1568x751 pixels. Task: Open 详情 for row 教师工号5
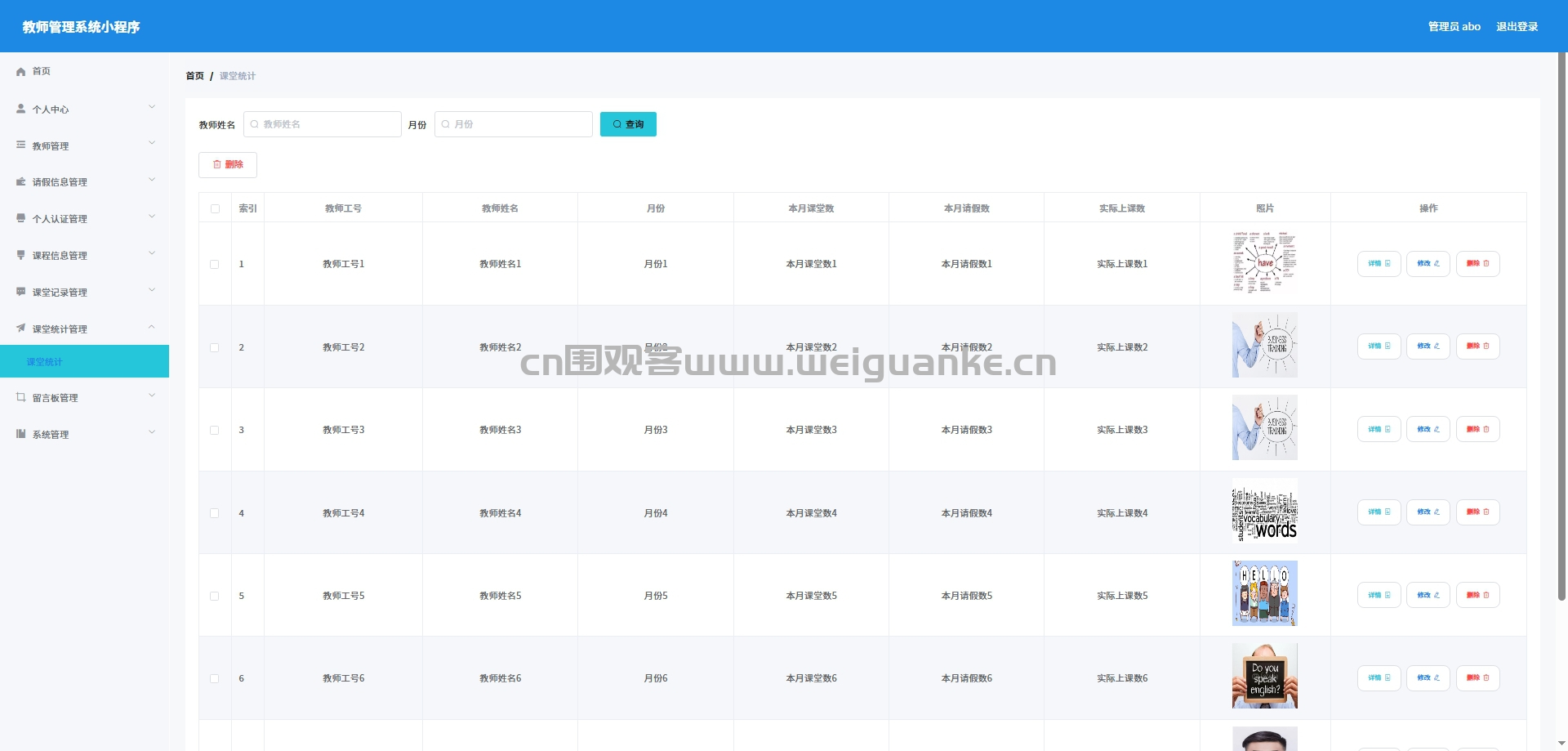(1379, 596)
